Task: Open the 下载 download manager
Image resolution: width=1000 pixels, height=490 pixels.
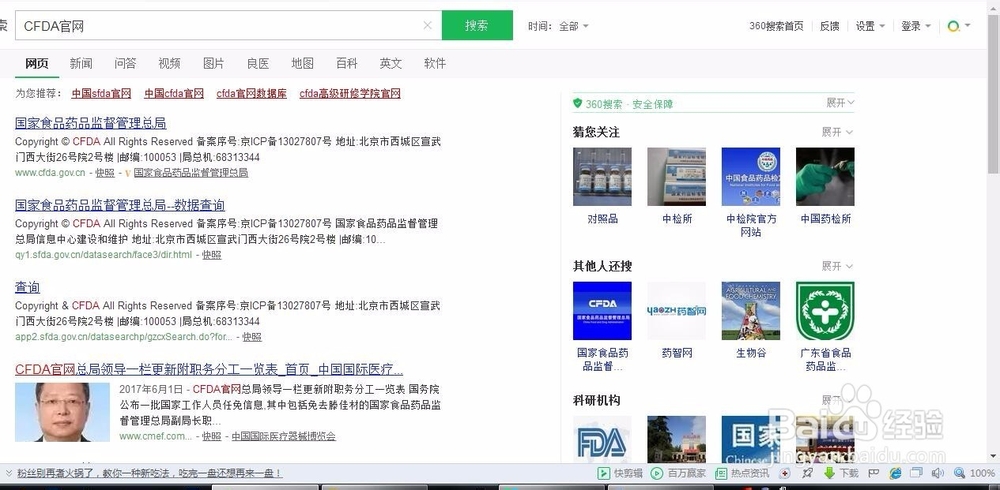Action: point(841,473)
